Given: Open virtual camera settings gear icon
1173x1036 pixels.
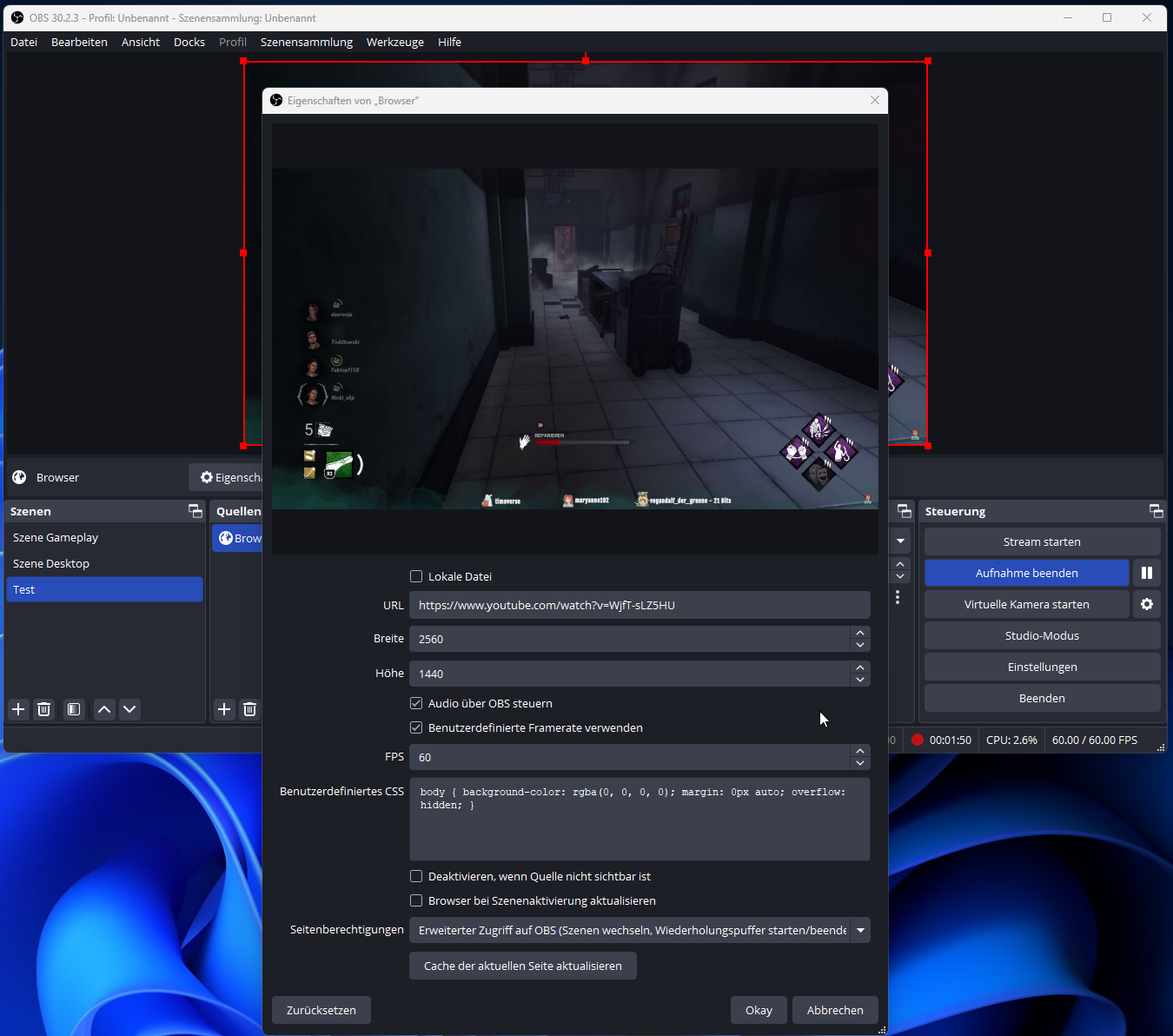Looking at the screenshot, I should (x=1147, y=604).
